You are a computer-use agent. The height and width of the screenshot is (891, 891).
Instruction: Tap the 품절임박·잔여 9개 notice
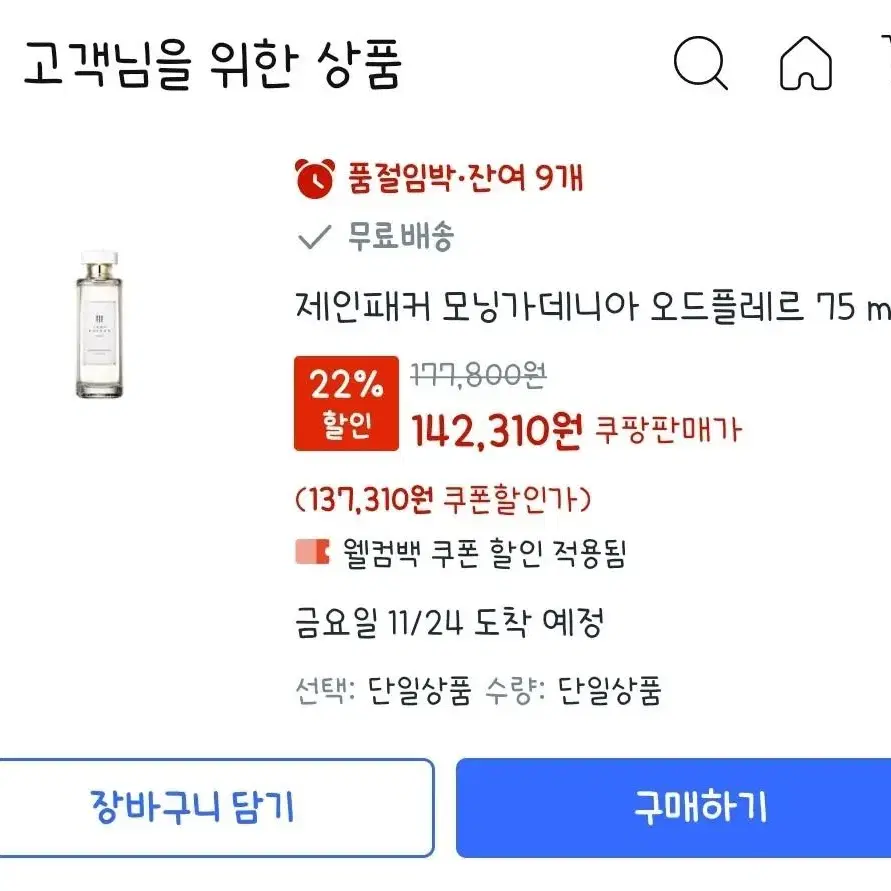[x=466, y=178]
